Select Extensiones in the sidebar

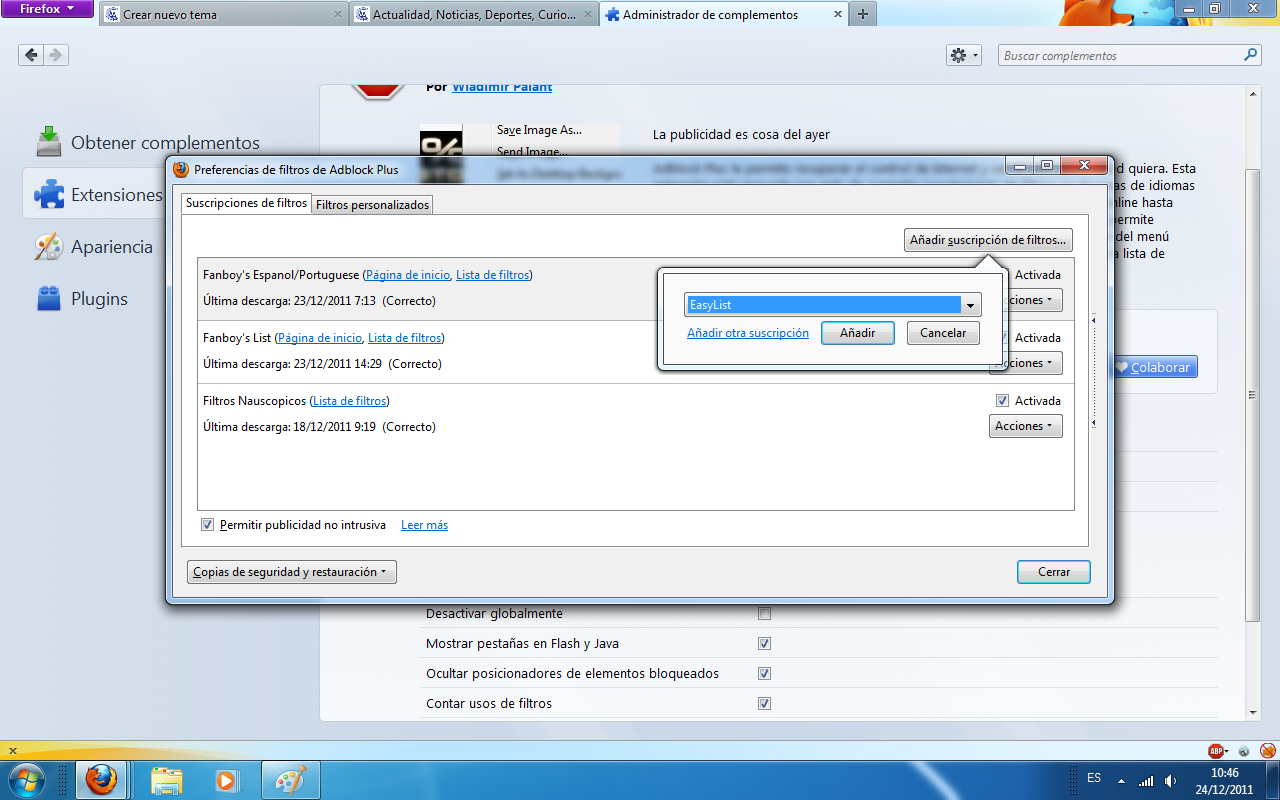click(95, 195)
